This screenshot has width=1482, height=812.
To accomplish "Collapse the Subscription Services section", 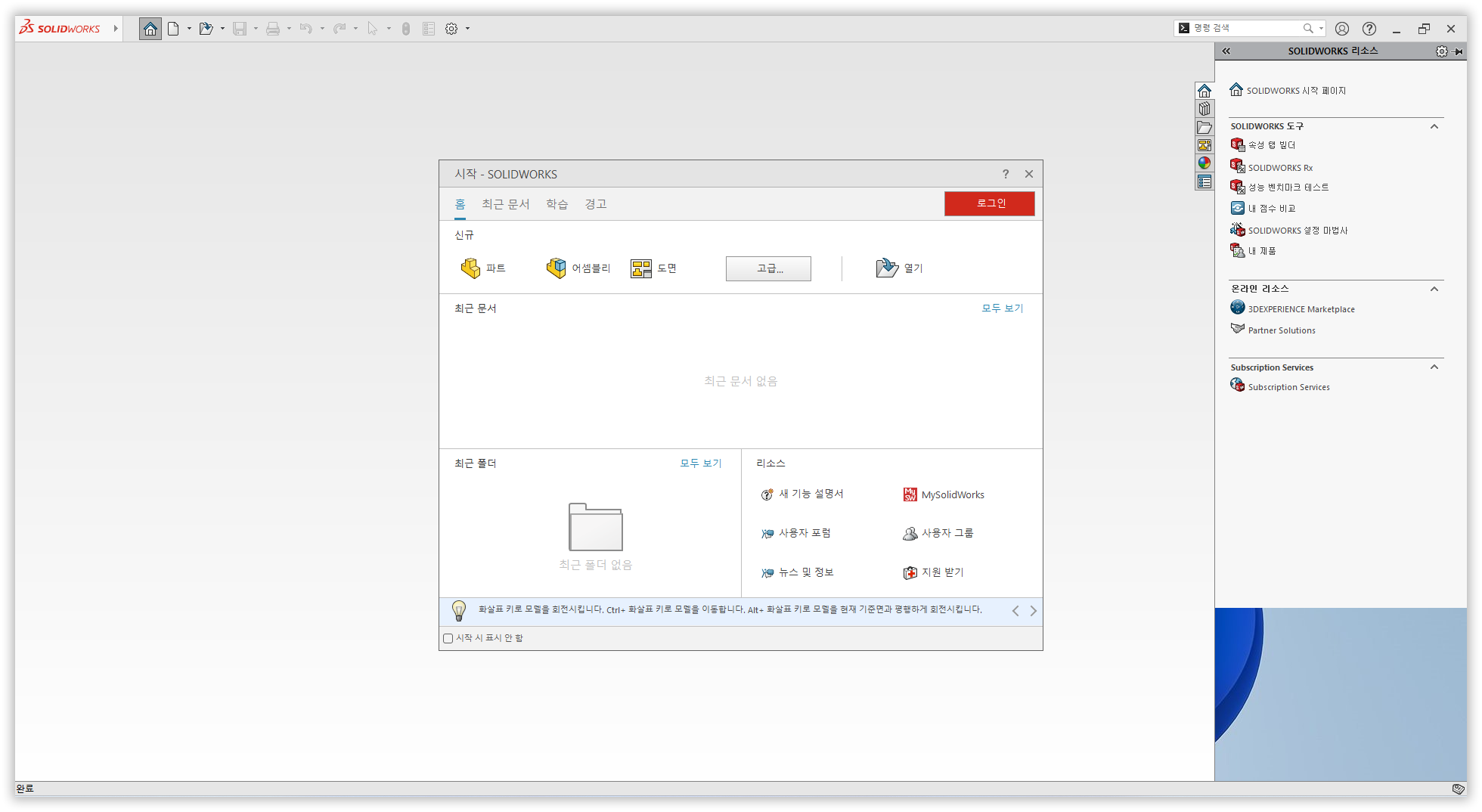I will click(x=1434, y=367).
